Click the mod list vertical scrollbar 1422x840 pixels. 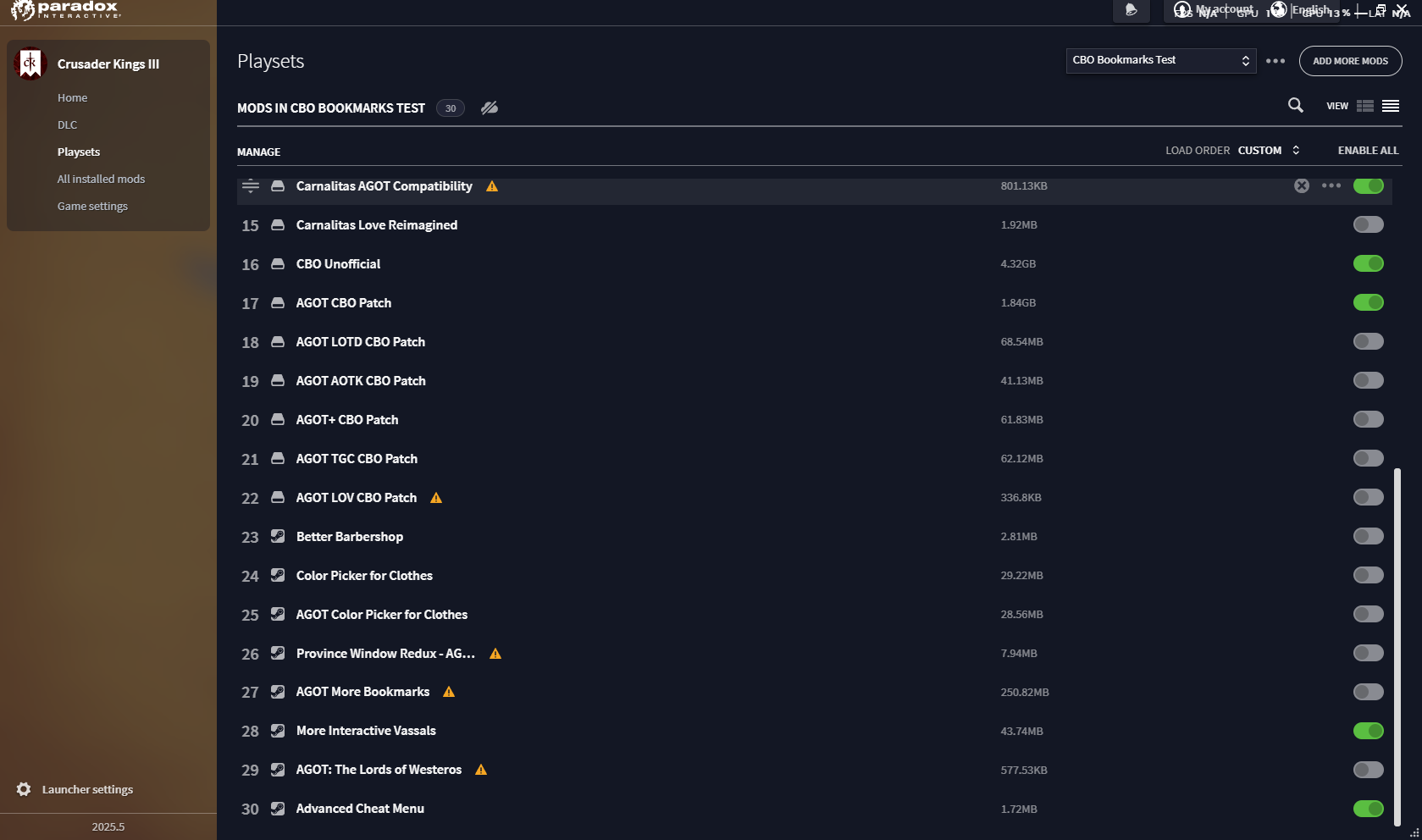(1397, 648)
